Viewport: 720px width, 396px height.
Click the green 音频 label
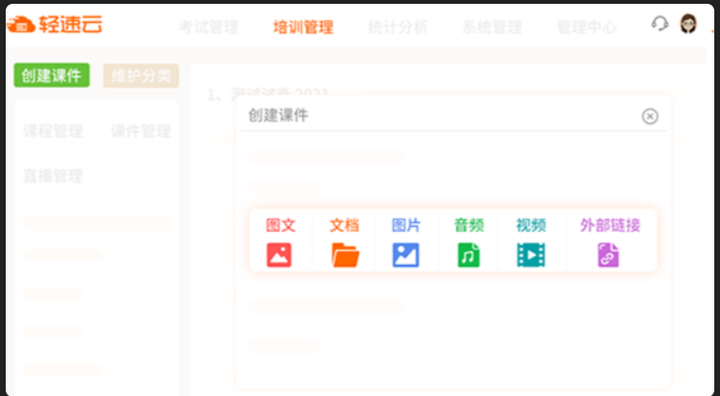coord(469,226)
